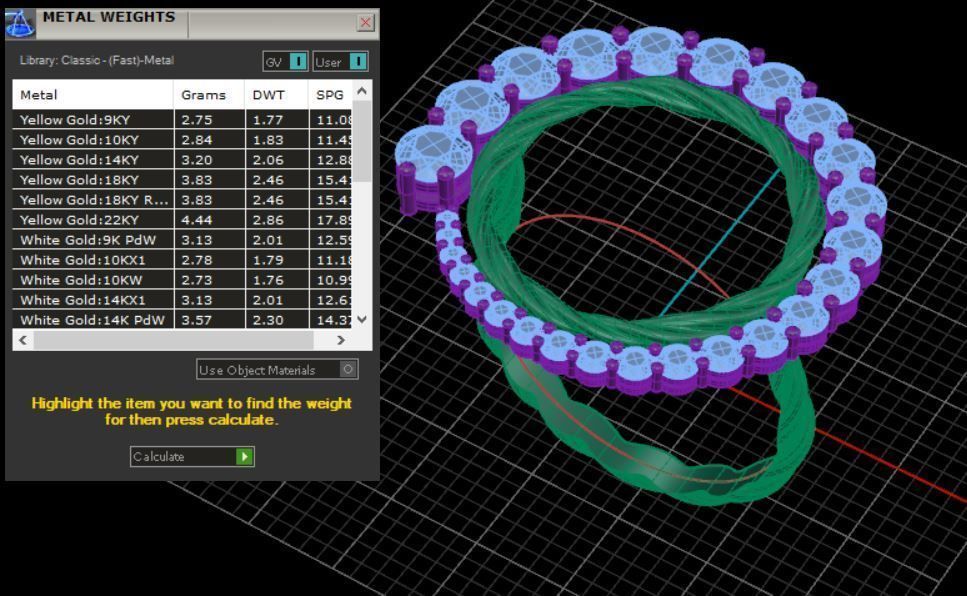Screen dimensions: 967x596
Task: Select the White Gold:9K PdW row
Action: pyautogui.click(x=183, y=240)
